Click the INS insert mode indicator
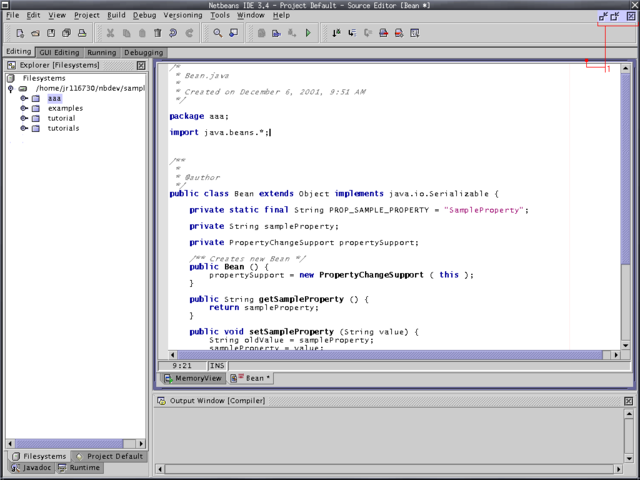640x480 pixels. [x=217, y=366]
